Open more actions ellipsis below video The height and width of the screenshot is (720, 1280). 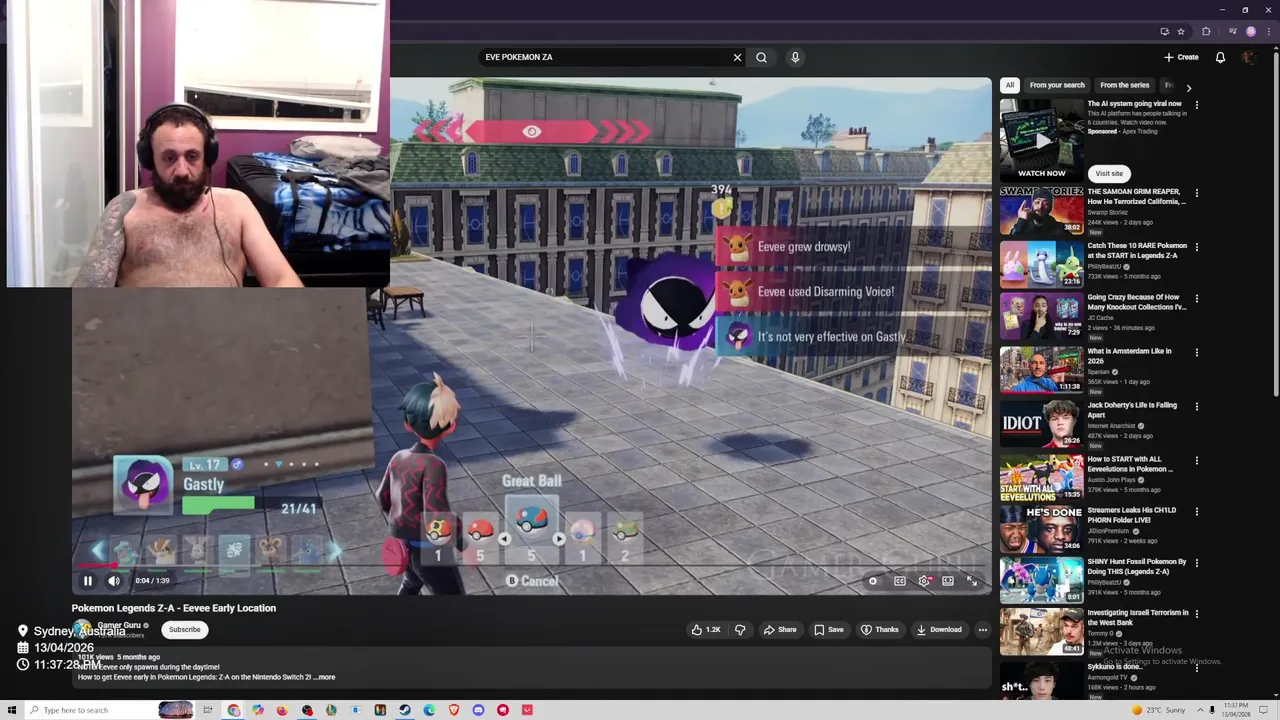[x=983, y=630]
